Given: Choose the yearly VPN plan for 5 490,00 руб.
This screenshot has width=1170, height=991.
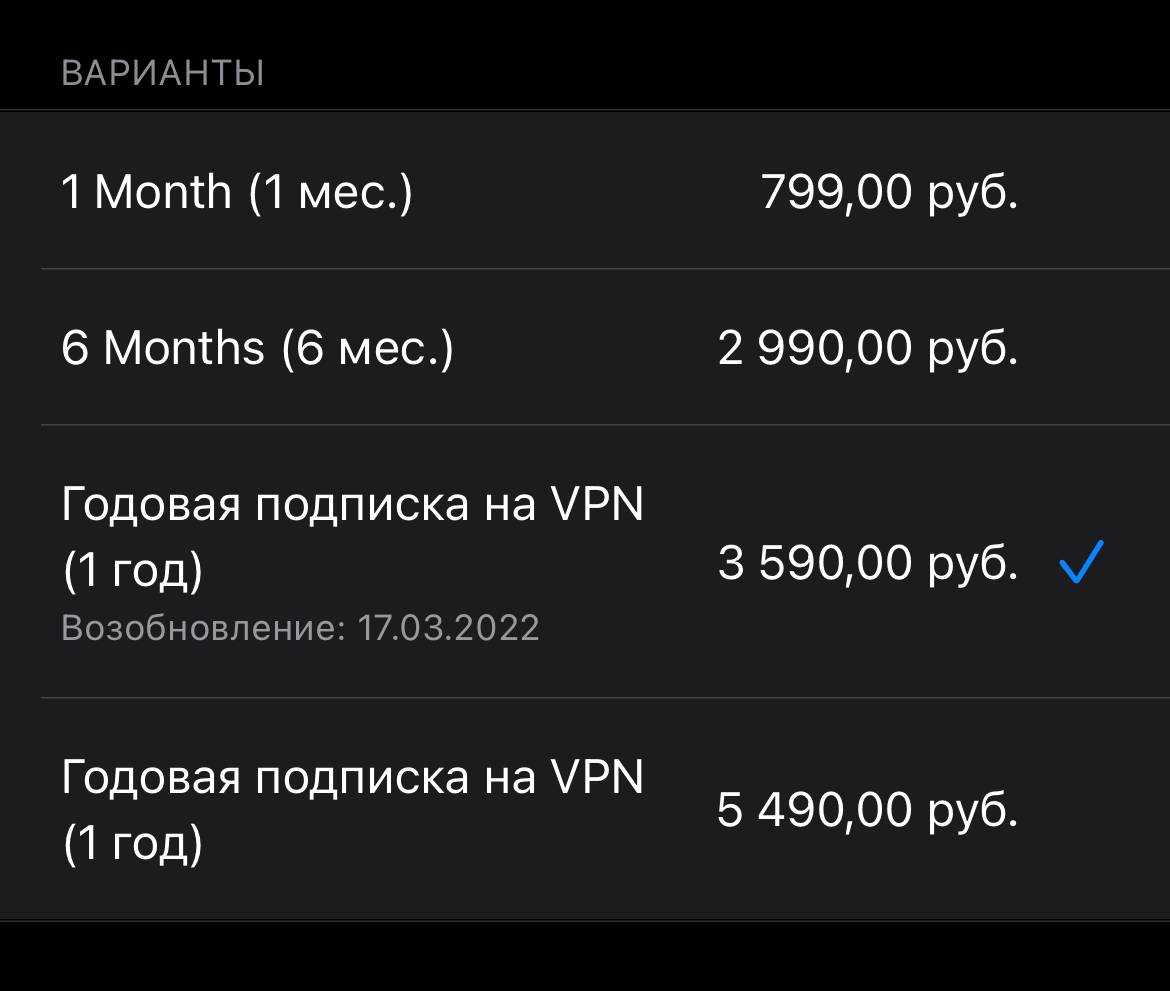Looking at the screenshot, I should pos(585,809).
